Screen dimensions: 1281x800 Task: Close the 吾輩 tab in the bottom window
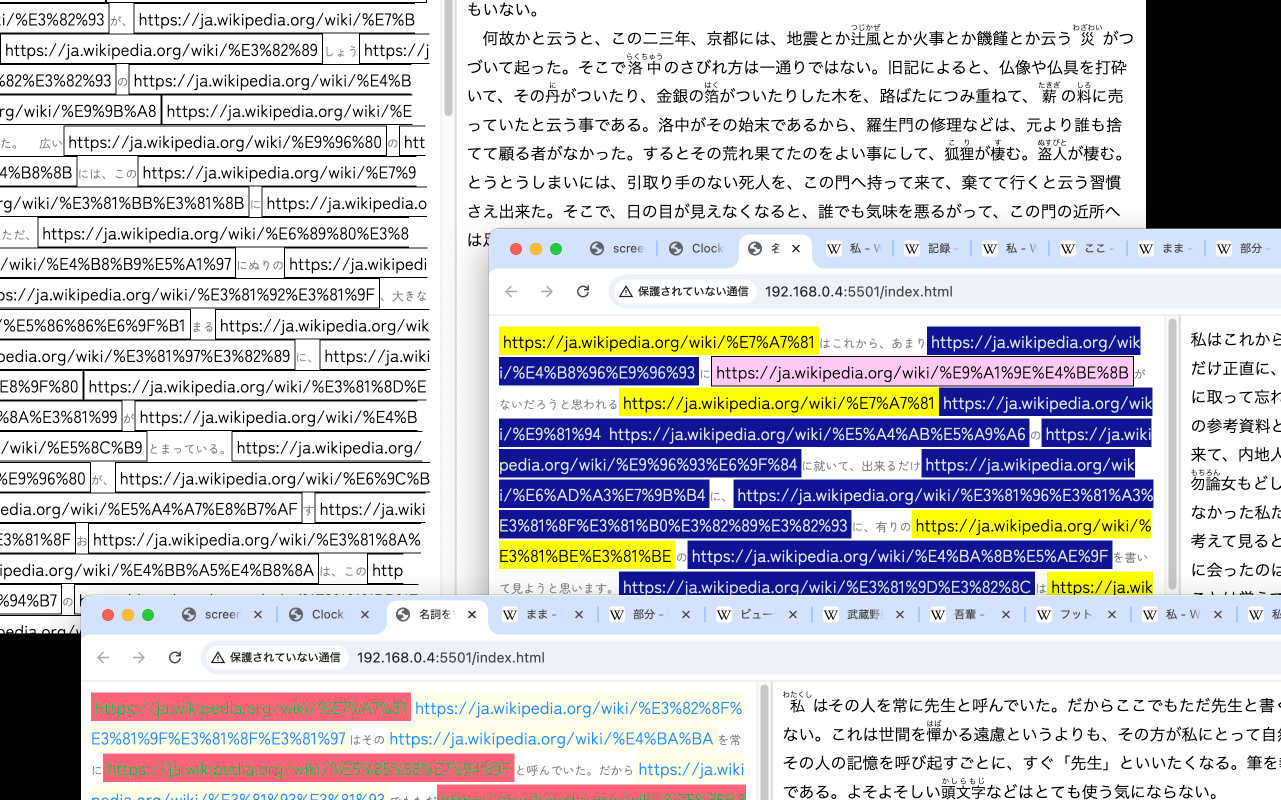(1007, 615)
